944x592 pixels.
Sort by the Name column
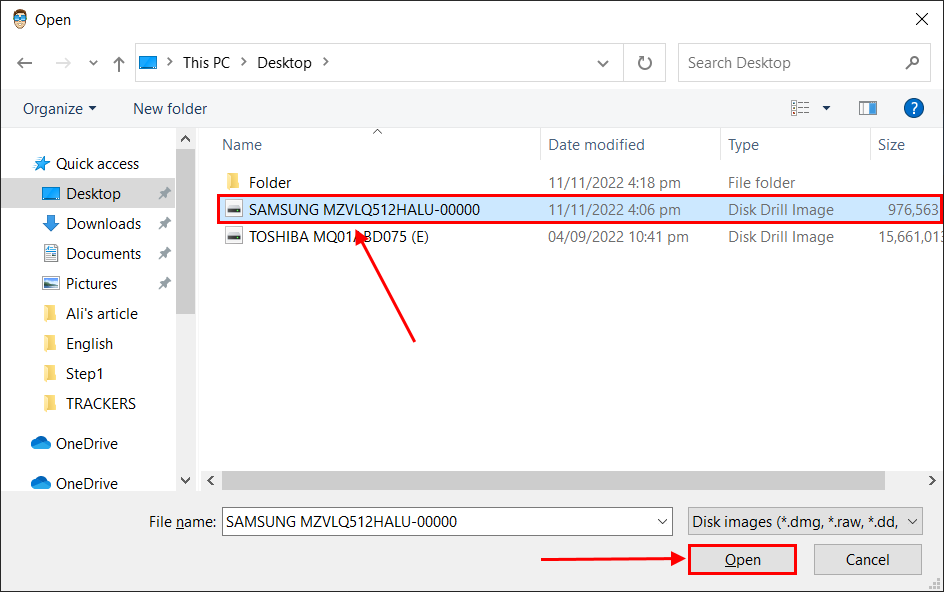pos(242,145)
